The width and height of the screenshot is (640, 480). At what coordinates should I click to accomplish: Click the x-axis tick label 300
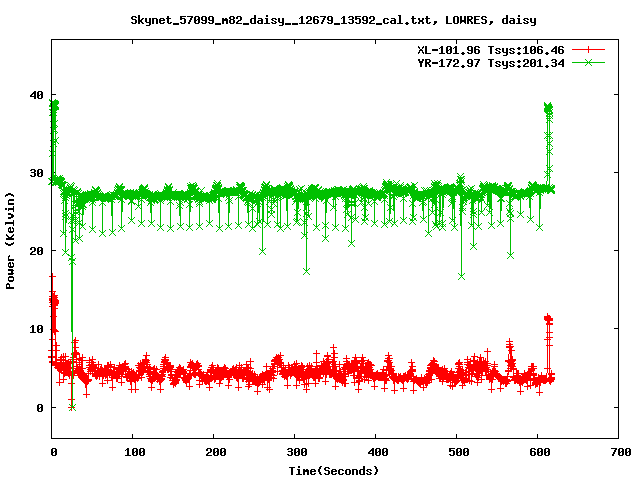(296, 452)
